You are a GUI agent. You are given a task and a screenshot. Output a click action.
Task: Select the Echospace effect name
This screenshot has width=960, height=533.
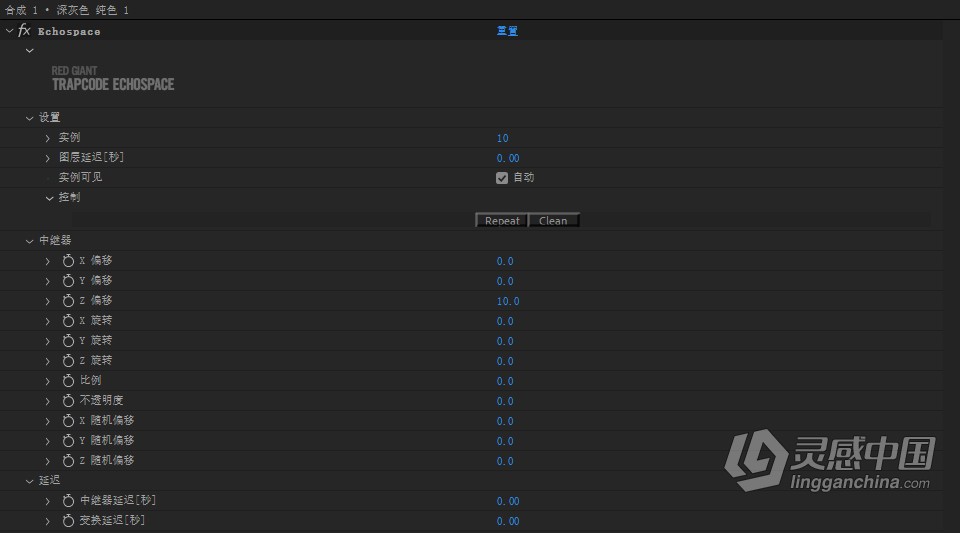[69, 31]
